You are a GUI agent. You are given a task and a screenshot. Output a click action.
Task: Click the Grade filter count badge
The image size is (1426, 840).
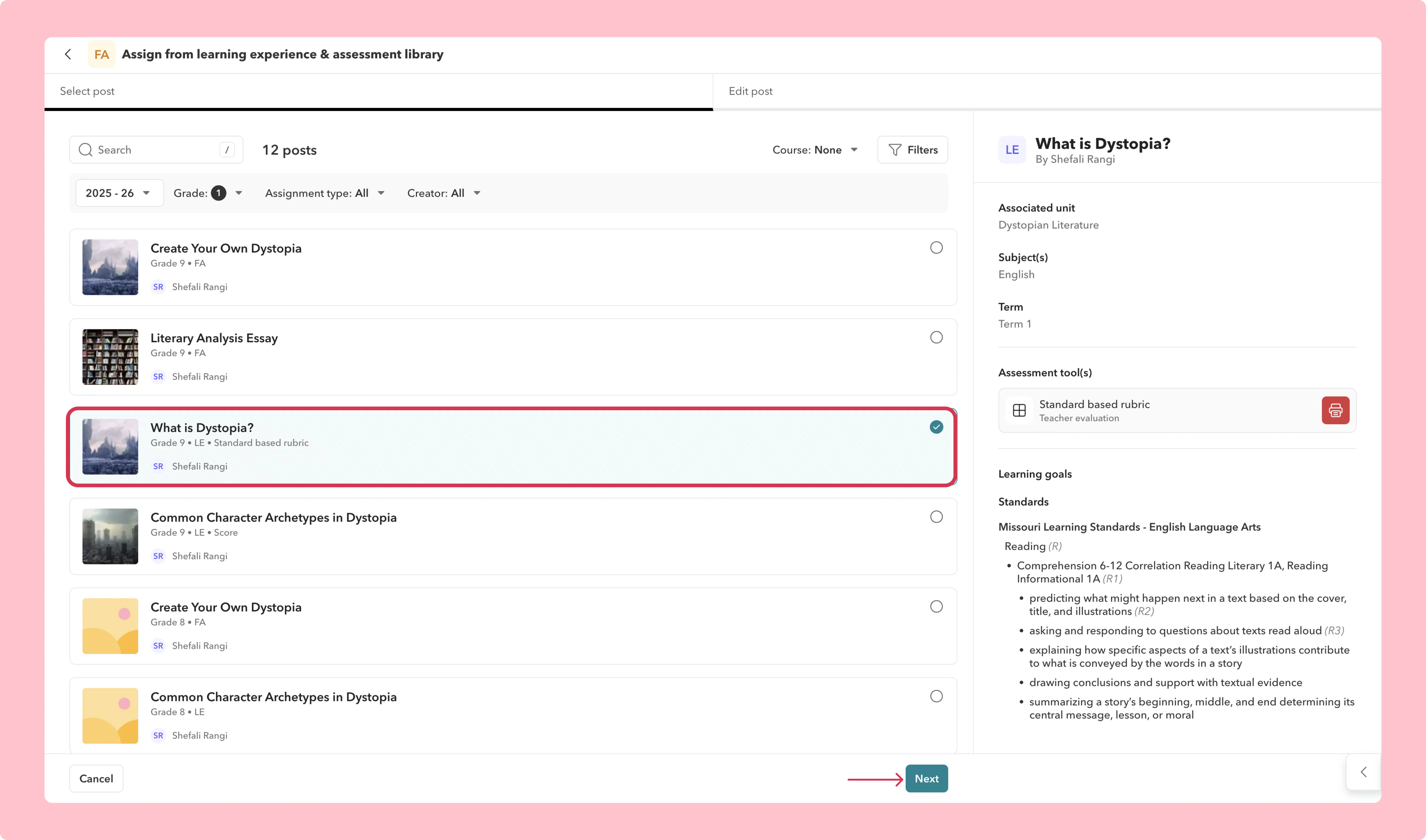(218, 193)
